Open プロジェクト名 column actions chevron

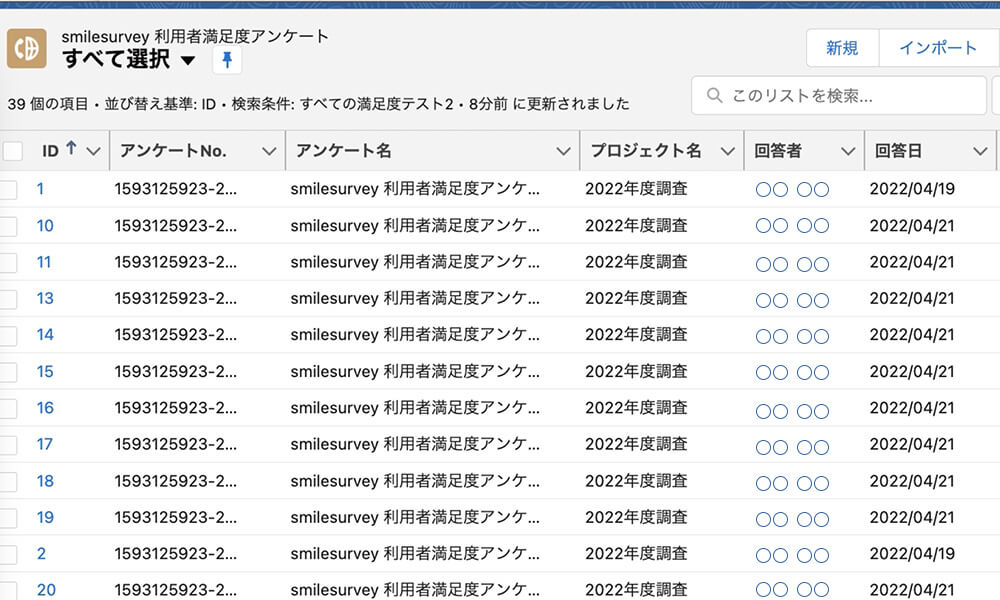click(x=728, y=151)
